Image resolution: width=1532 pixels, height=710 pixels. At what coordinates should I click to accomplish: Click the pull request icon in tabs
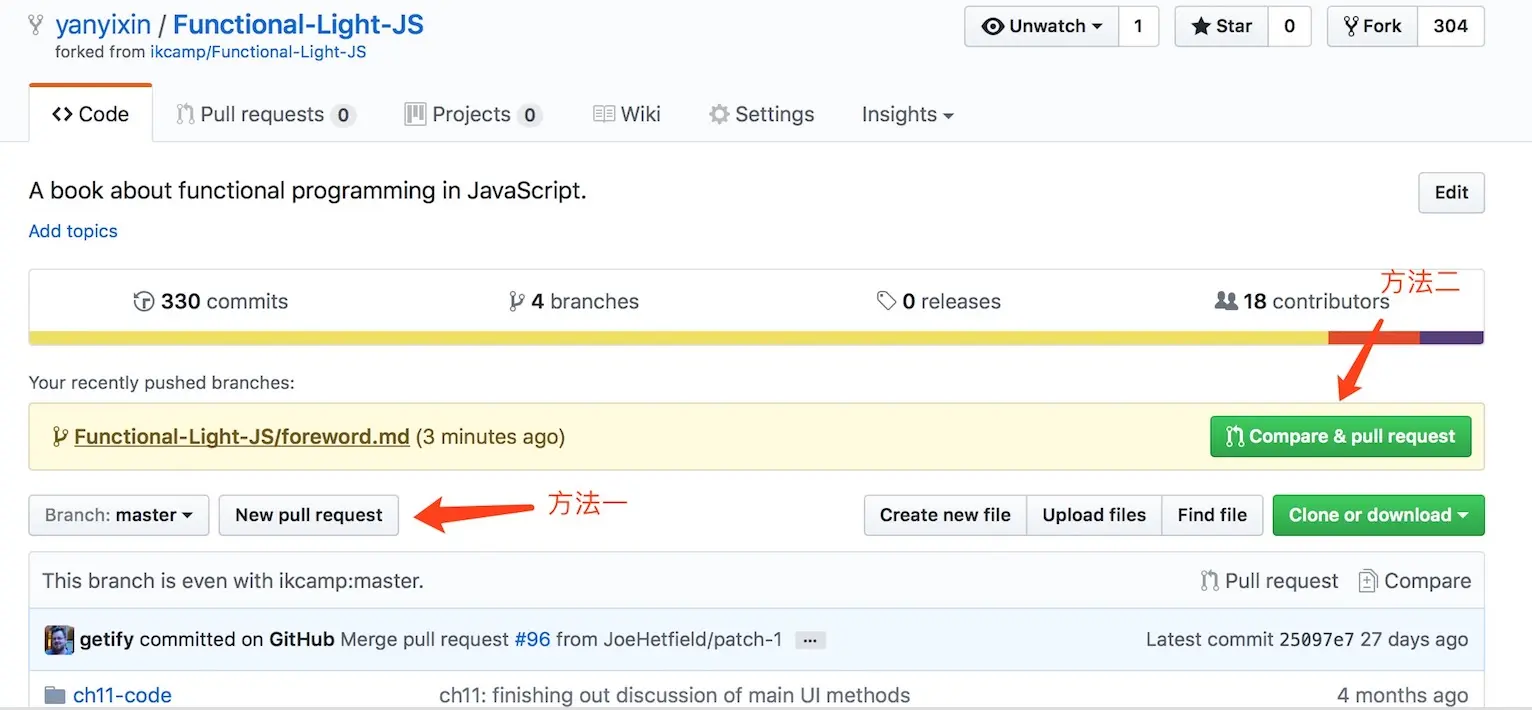(x=185, y=114)
